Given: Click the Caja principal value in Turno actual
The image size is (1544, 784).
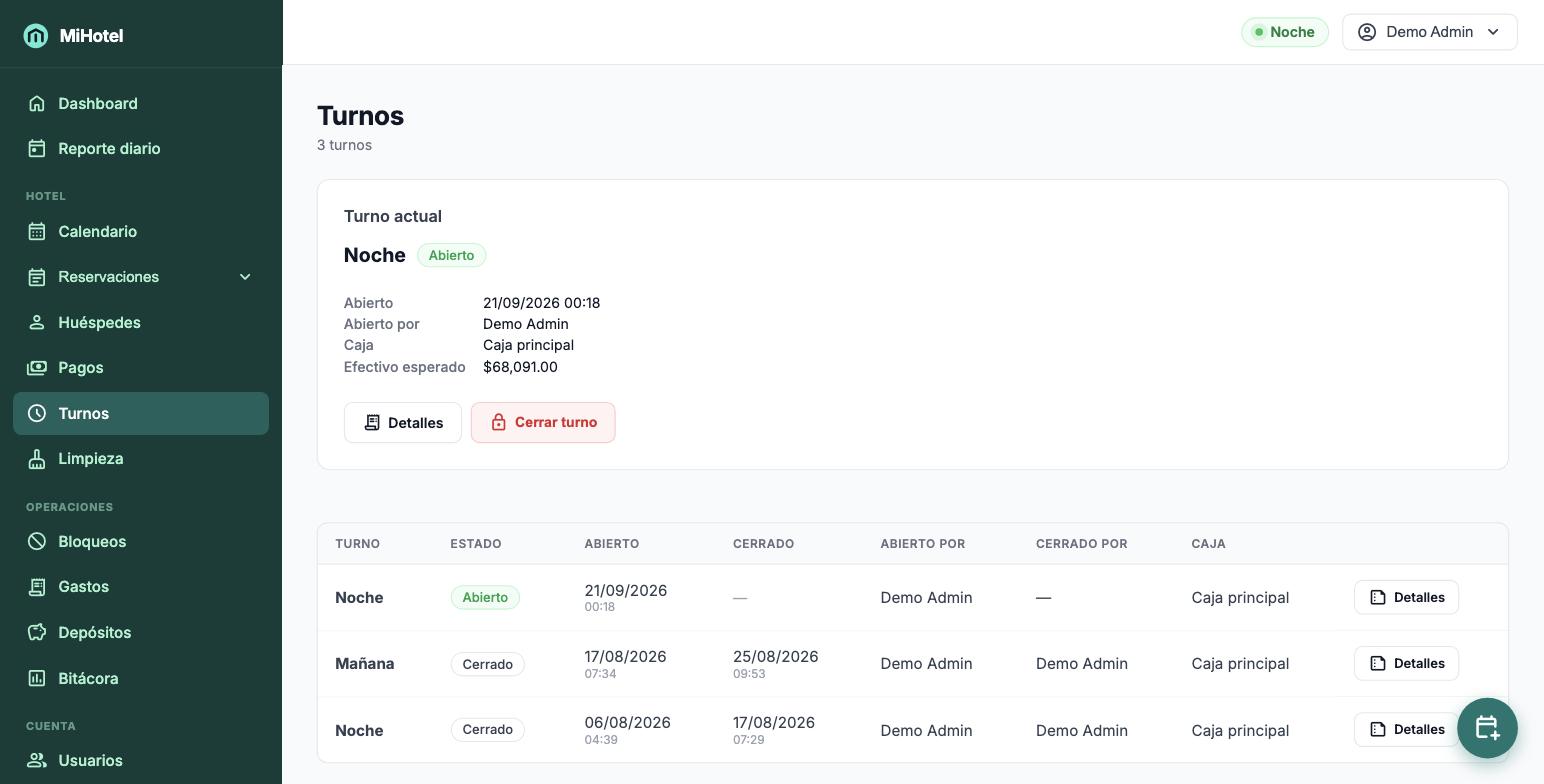Looking at the screenshot, I should tap(528, 345).
